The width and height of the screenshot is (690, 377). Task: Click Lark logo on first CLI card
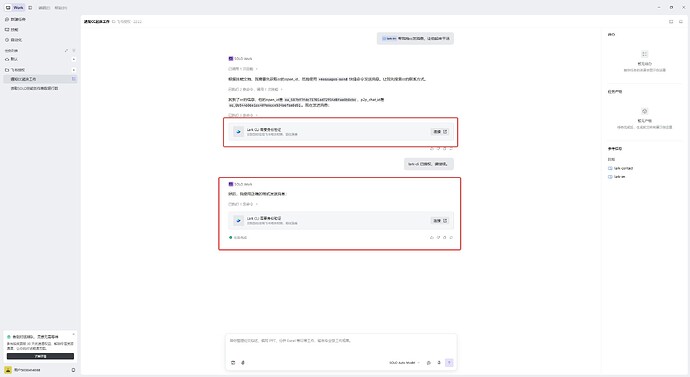pyautogui.click(x=238, y=132)
